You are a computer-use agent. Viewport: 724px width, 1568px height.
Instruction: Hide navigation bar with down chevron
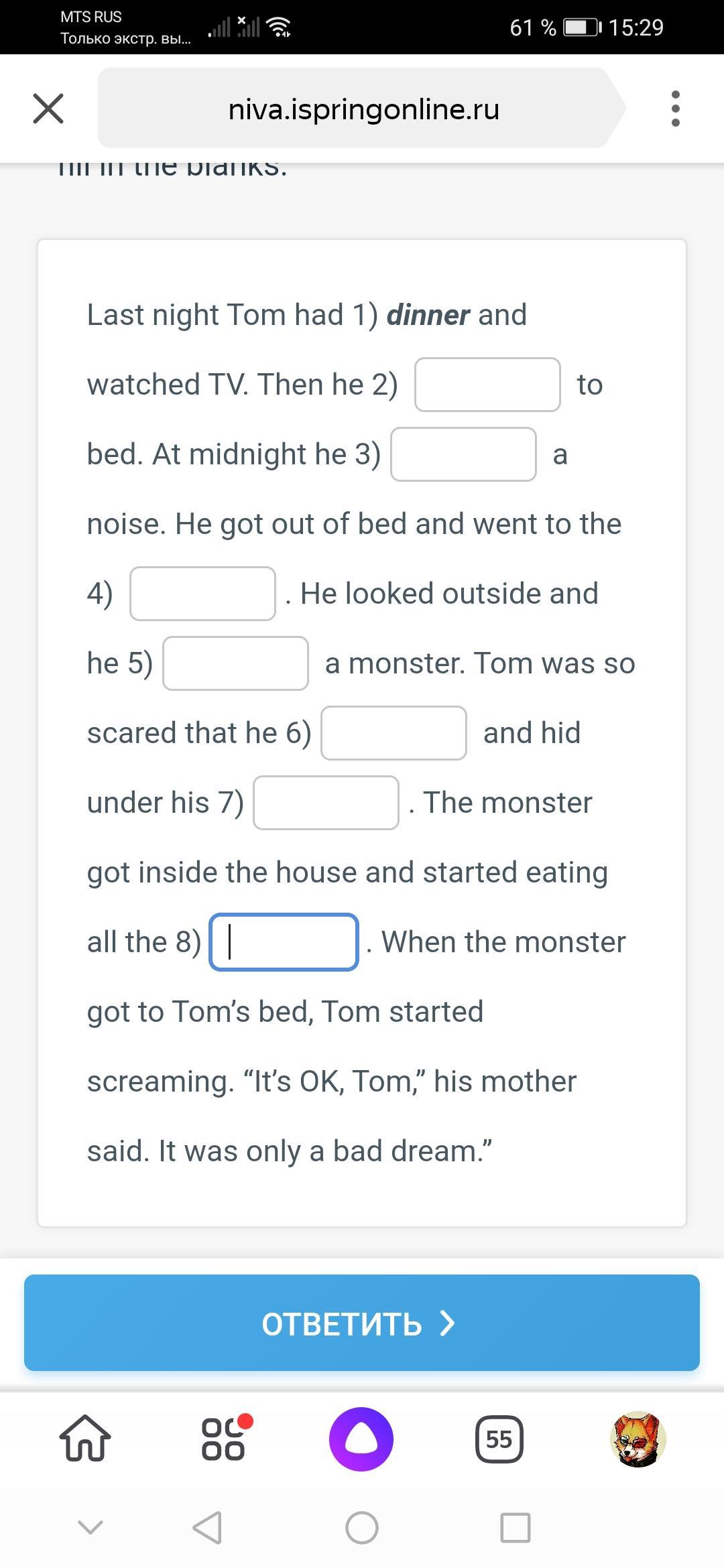[90, 1528]
